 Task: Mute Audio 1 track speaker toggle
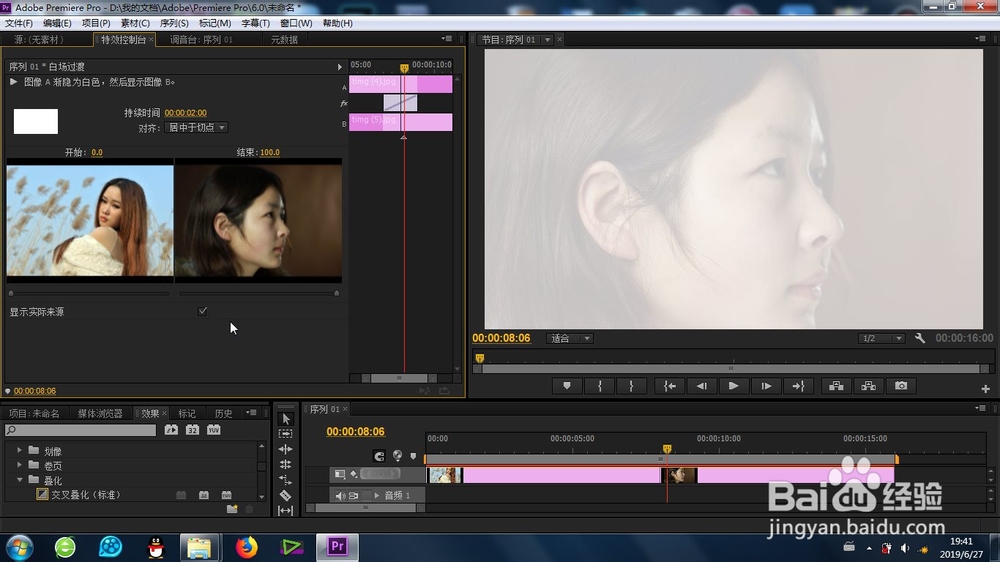(x=339, y=496)
